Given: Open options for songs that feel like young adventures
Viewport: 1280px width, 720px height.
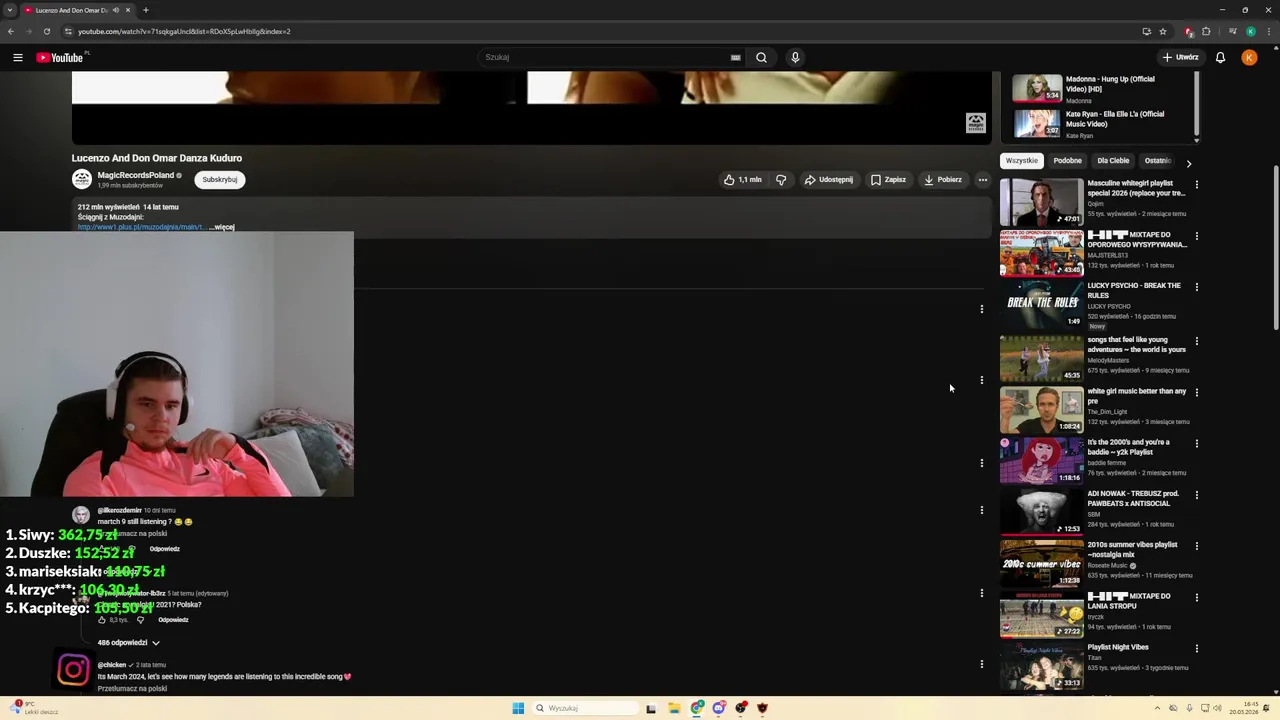Looking at the screenshot, I should (x=1196, y=341).
